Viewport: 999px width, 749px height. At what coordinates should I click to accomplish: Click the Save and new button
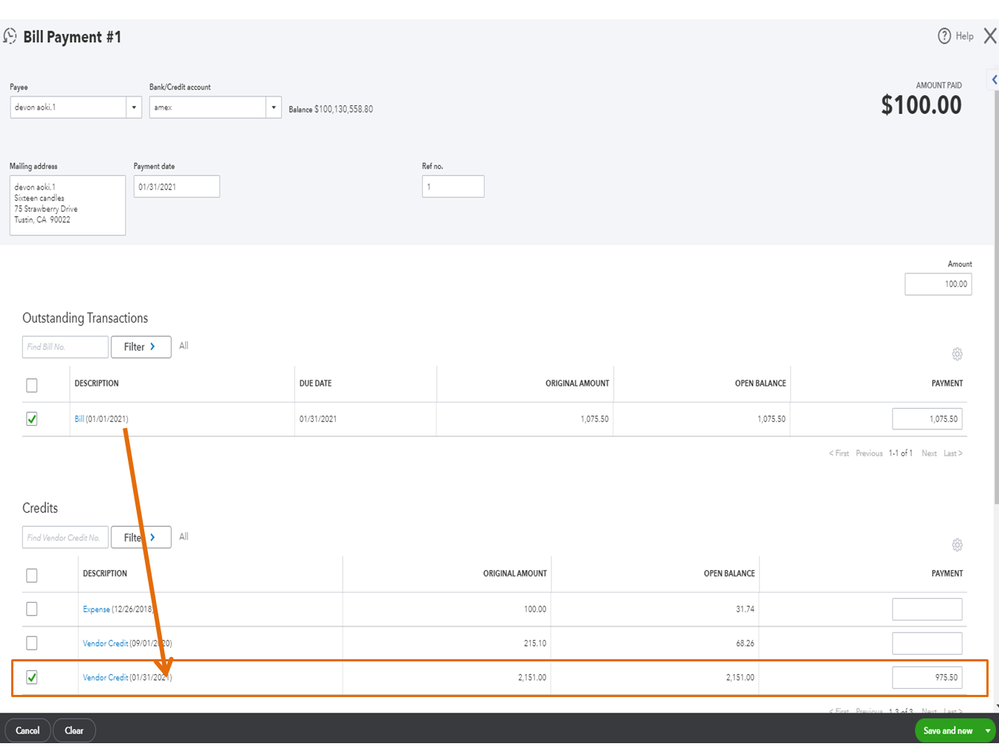click(948, 731)
